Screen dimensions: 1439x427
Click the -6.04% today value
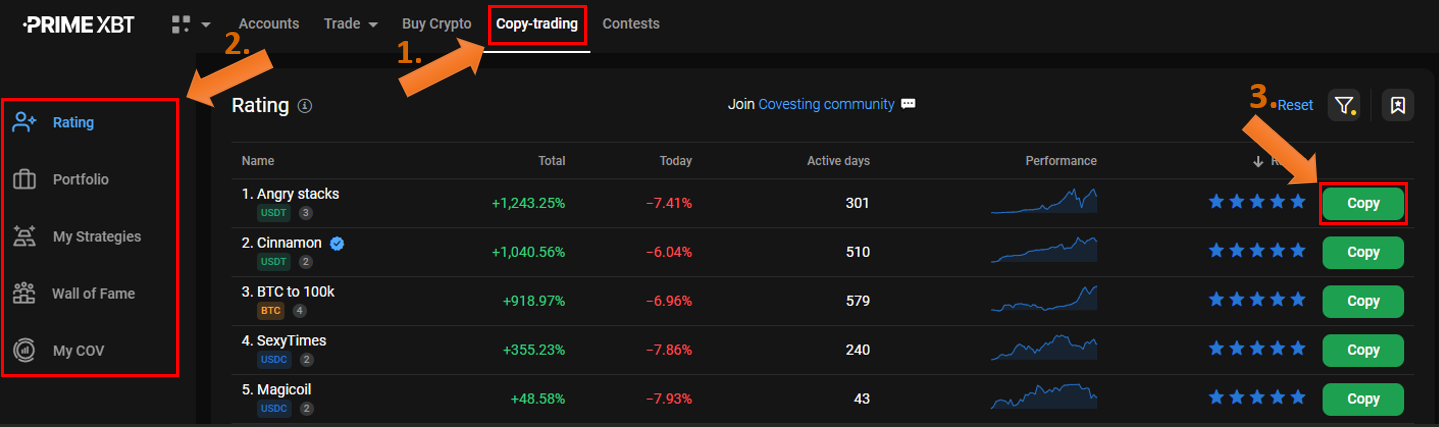click(x=669, y=252)
